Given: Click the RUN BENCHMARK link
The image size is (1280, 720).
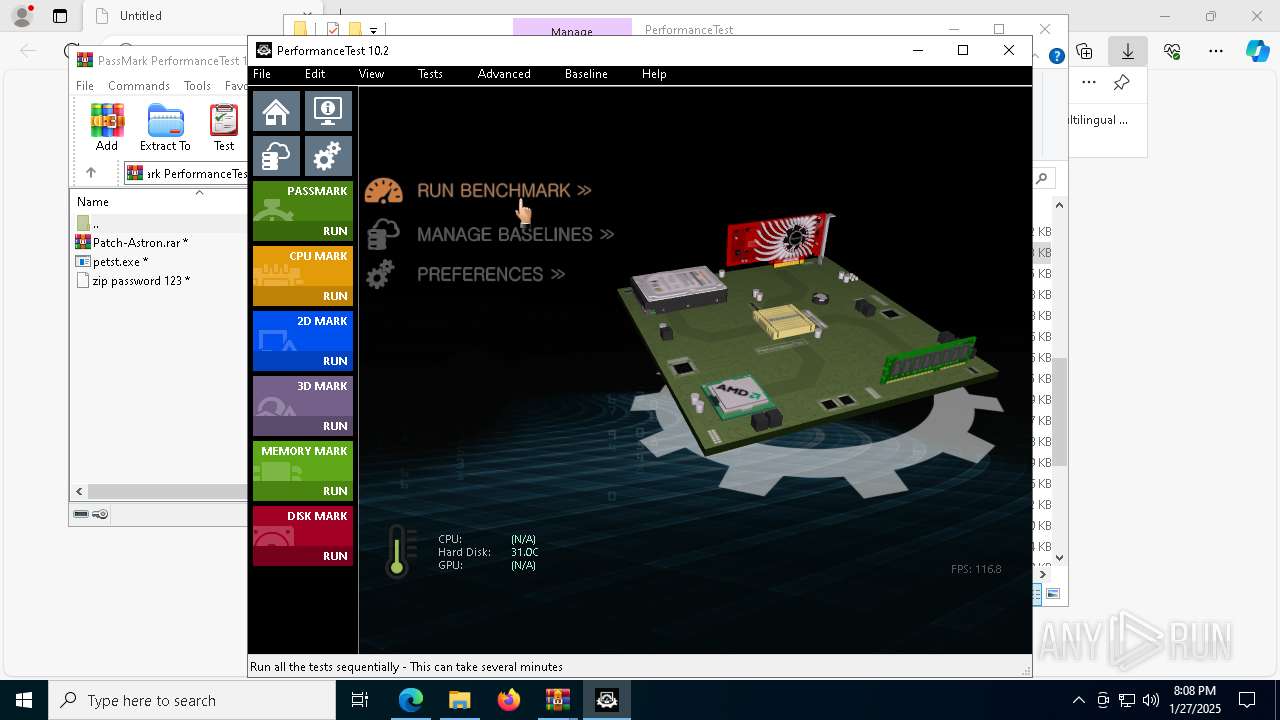Looking at the screenshot, I should point(504,190).
